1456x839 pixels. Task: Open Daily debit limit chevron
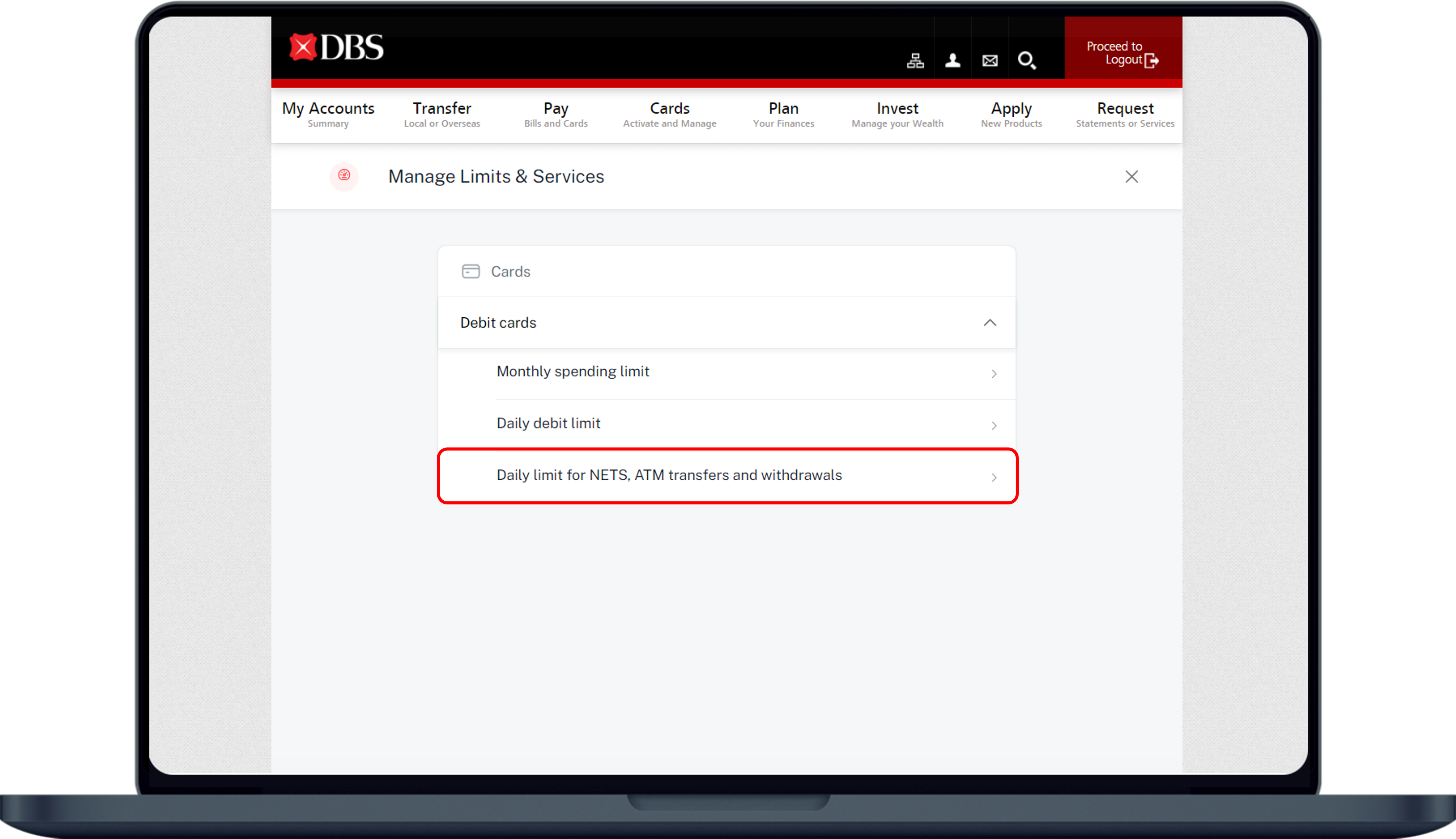[x=994, y=426]
